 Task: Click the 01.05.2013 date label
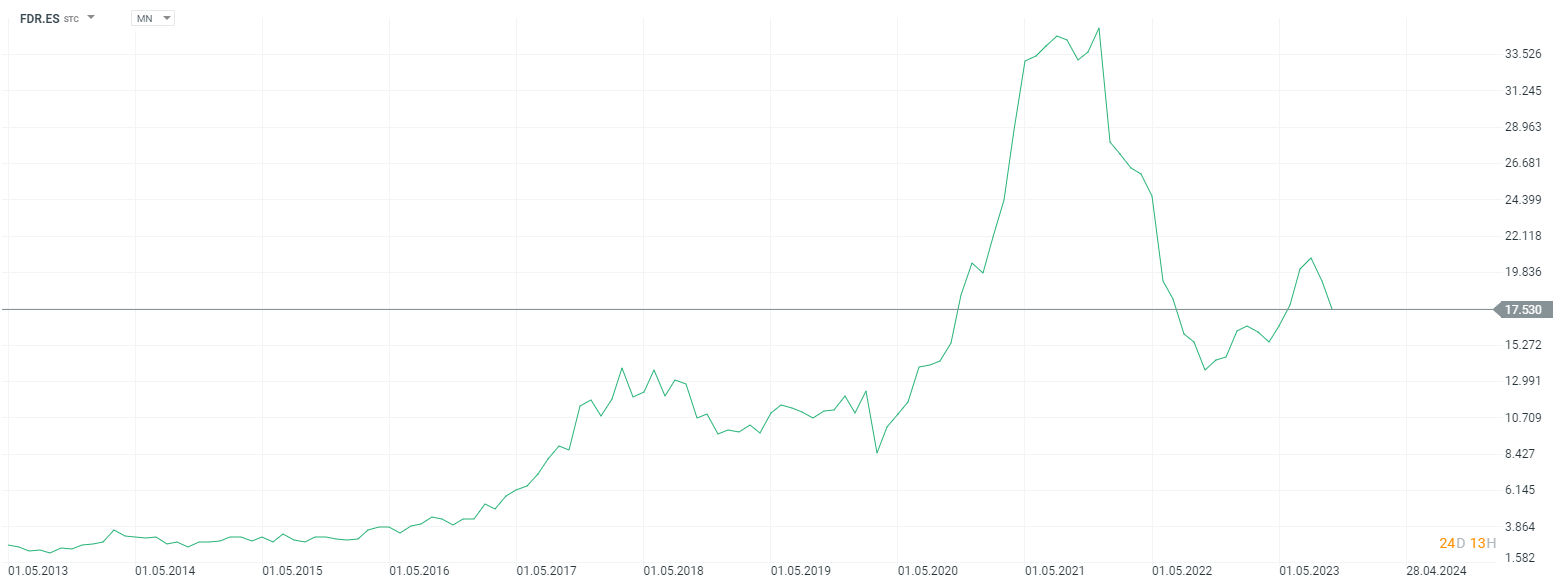pos(39,571)
